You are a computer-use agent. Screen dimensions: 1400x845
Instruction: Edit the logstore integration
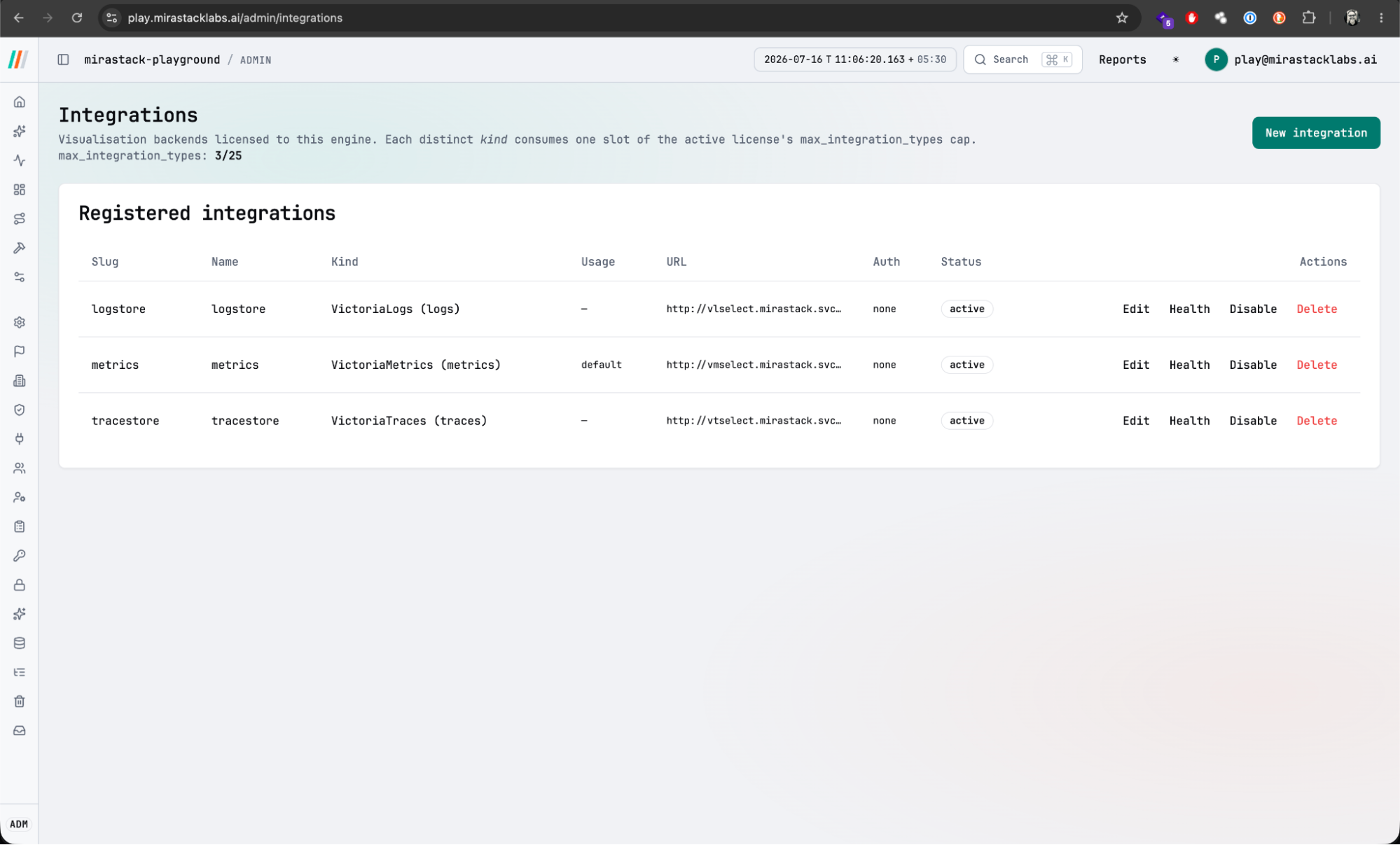(x=1135, y=309)
